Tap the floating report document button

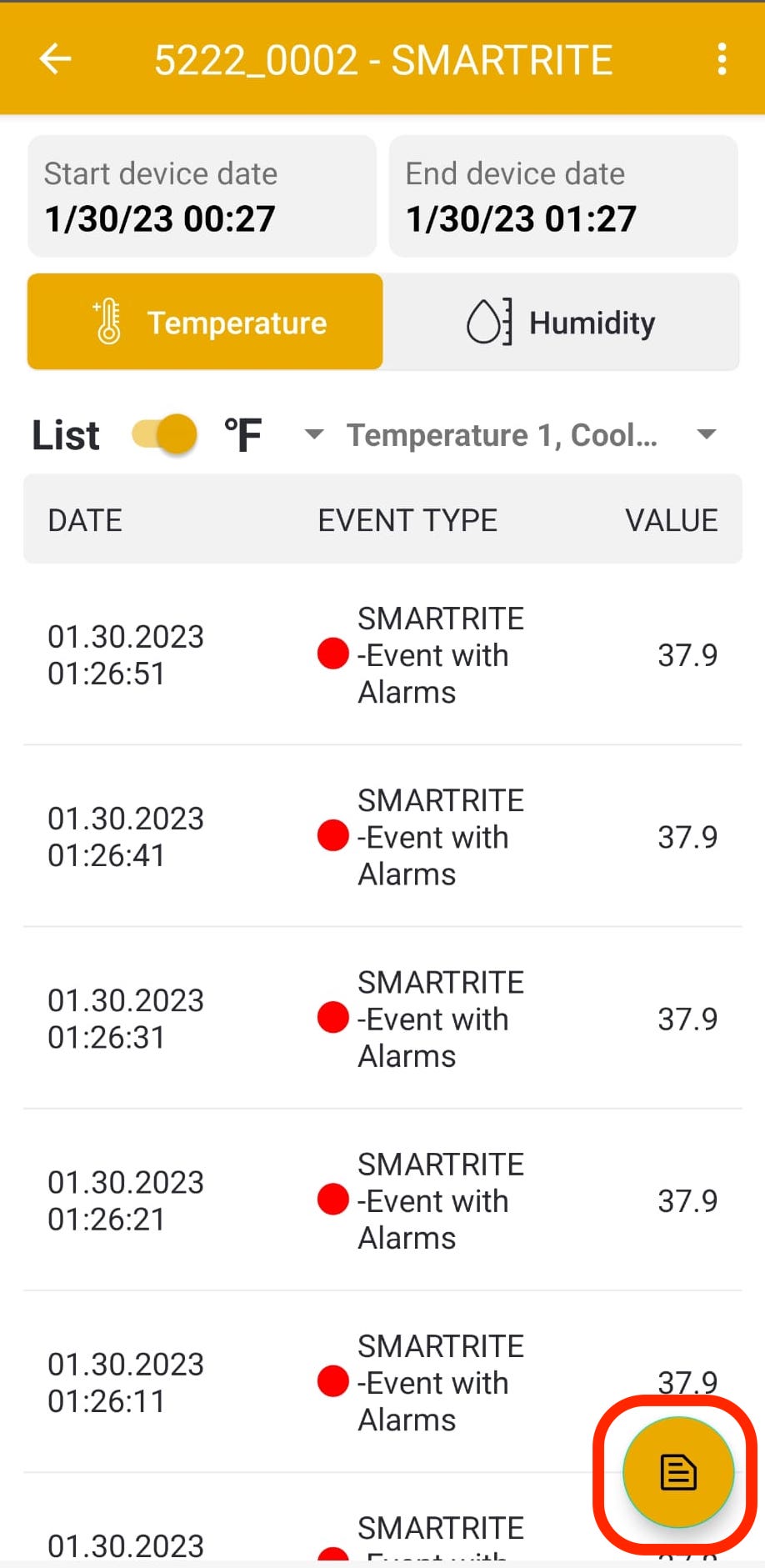[677, 1472]
